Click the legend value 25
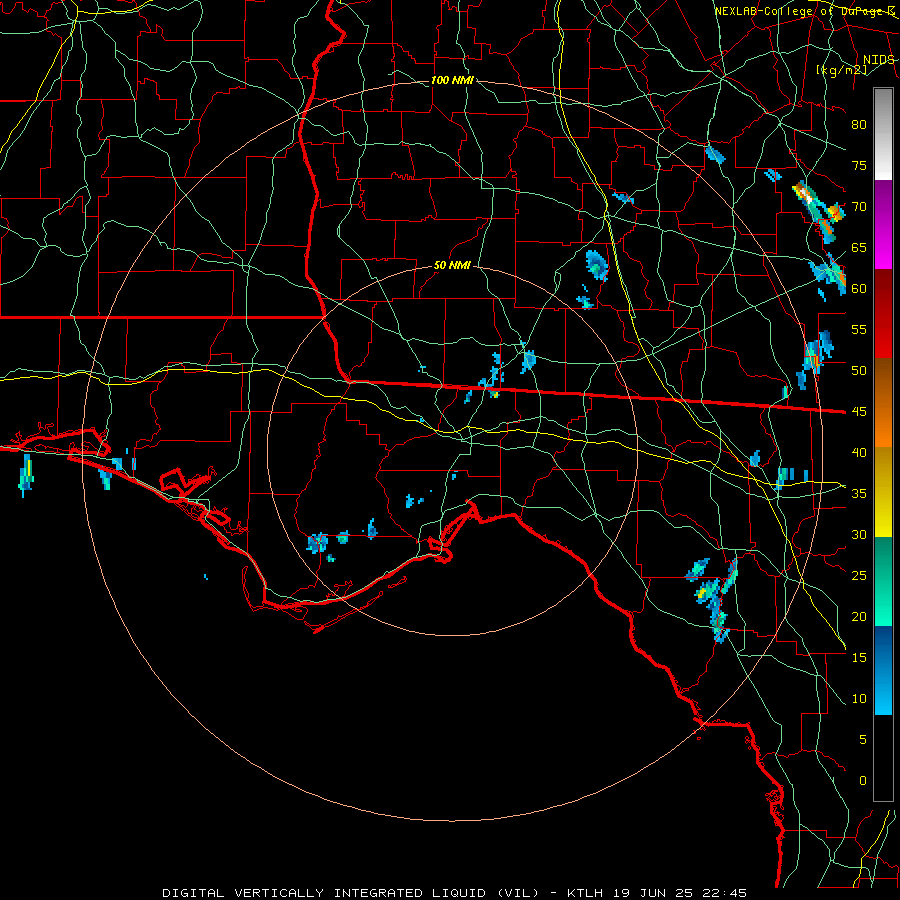The image size is (900, 900). tap(859, 576)
